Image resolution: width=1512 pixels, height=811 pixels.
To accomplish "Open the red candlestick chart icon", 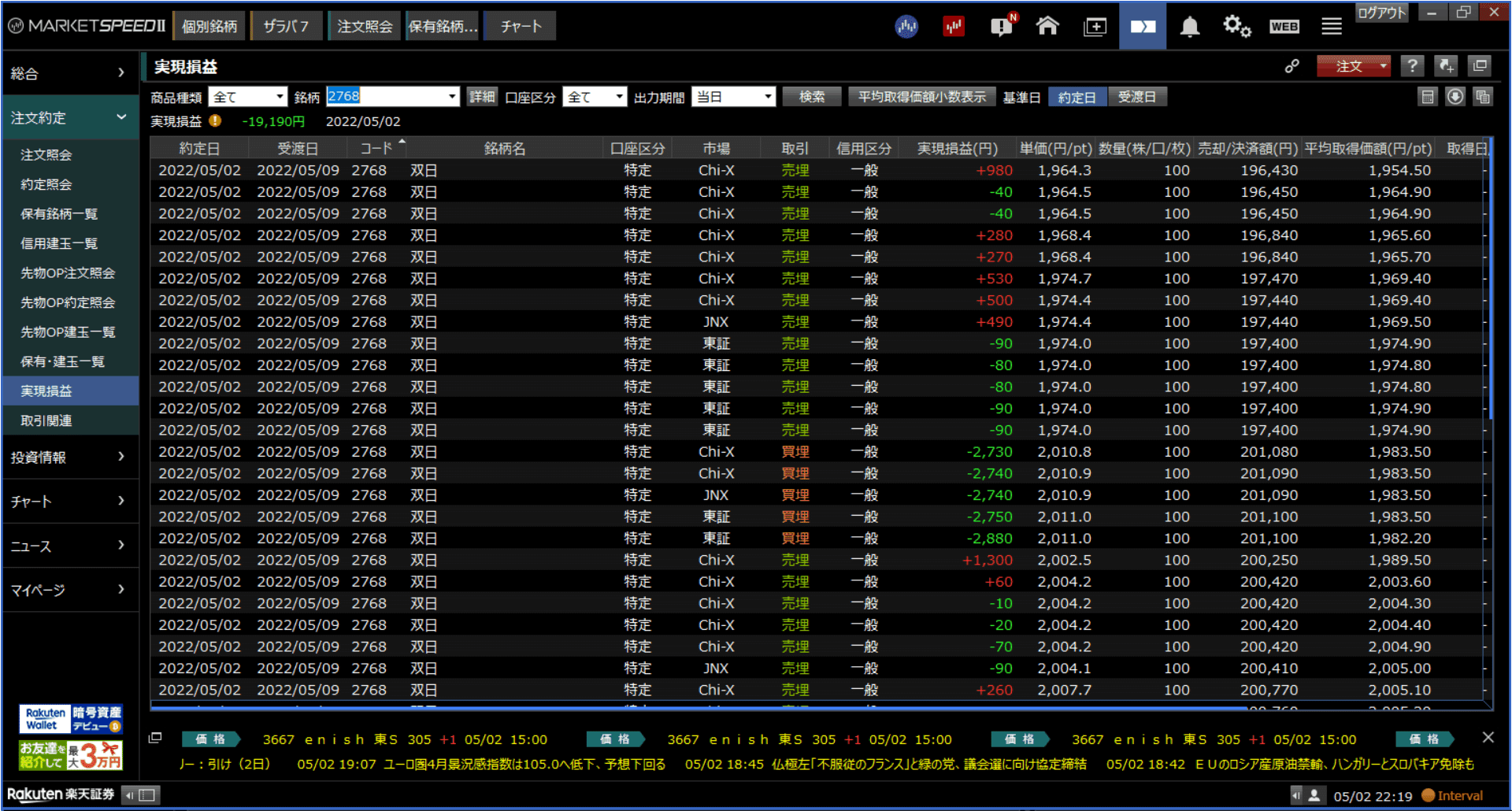I will 954,27.
